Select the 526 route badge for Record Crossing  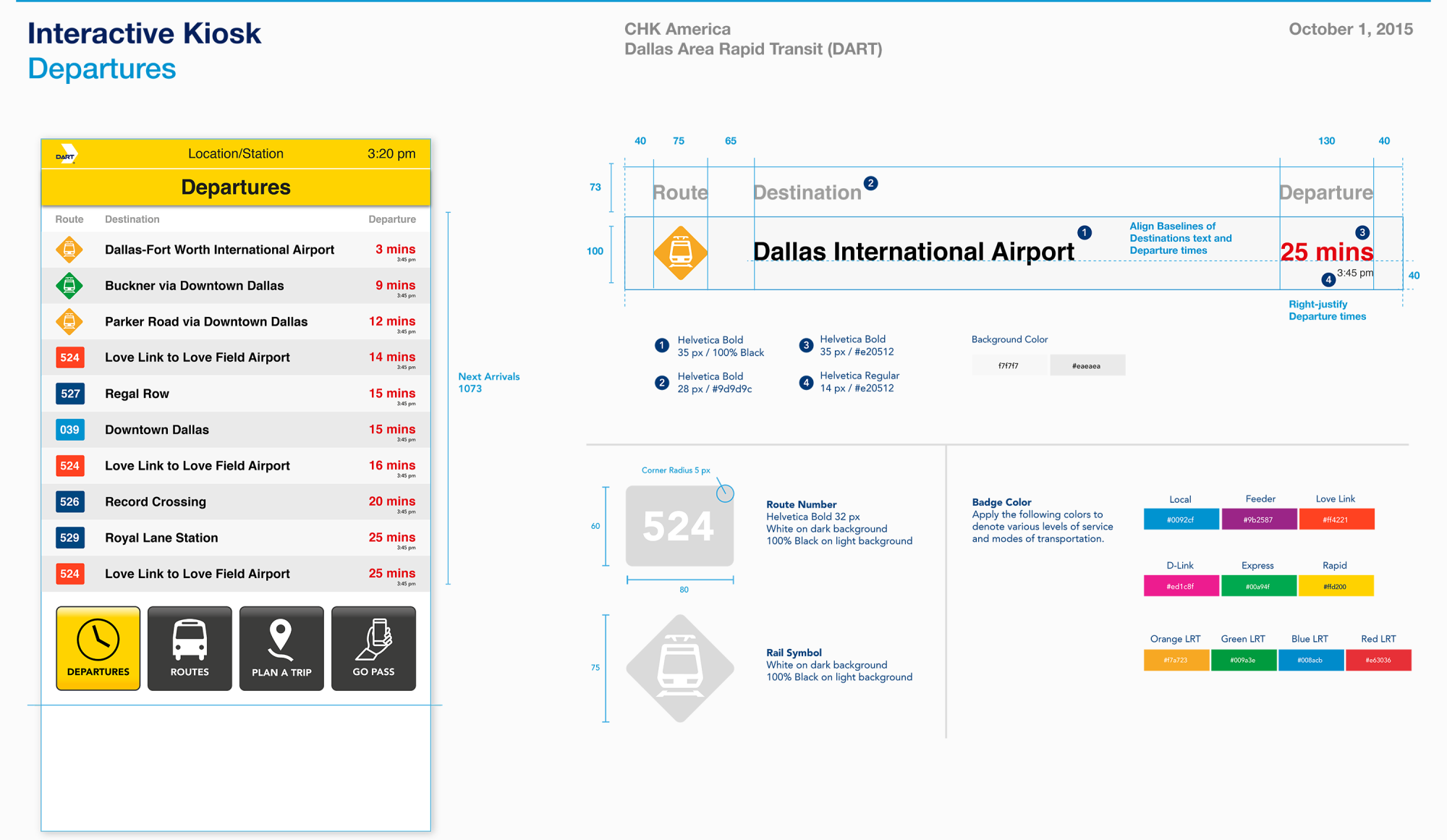click(70, 501)
